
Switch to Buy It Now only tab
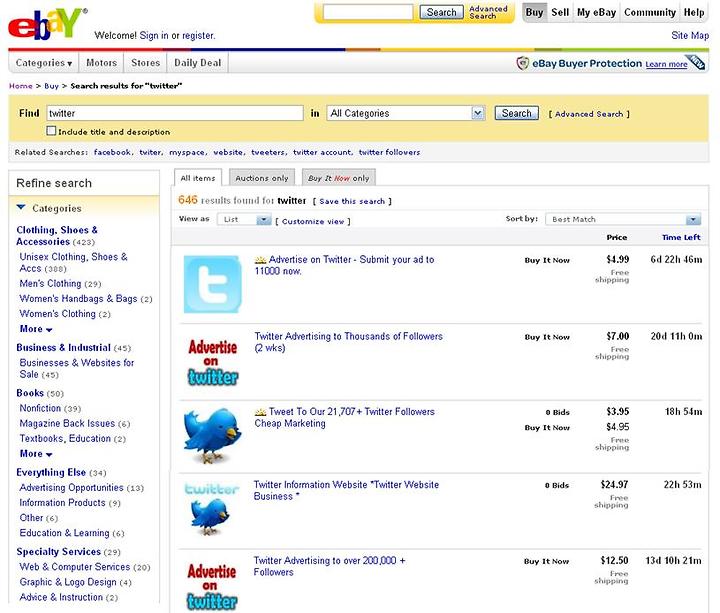click(339, 178)
